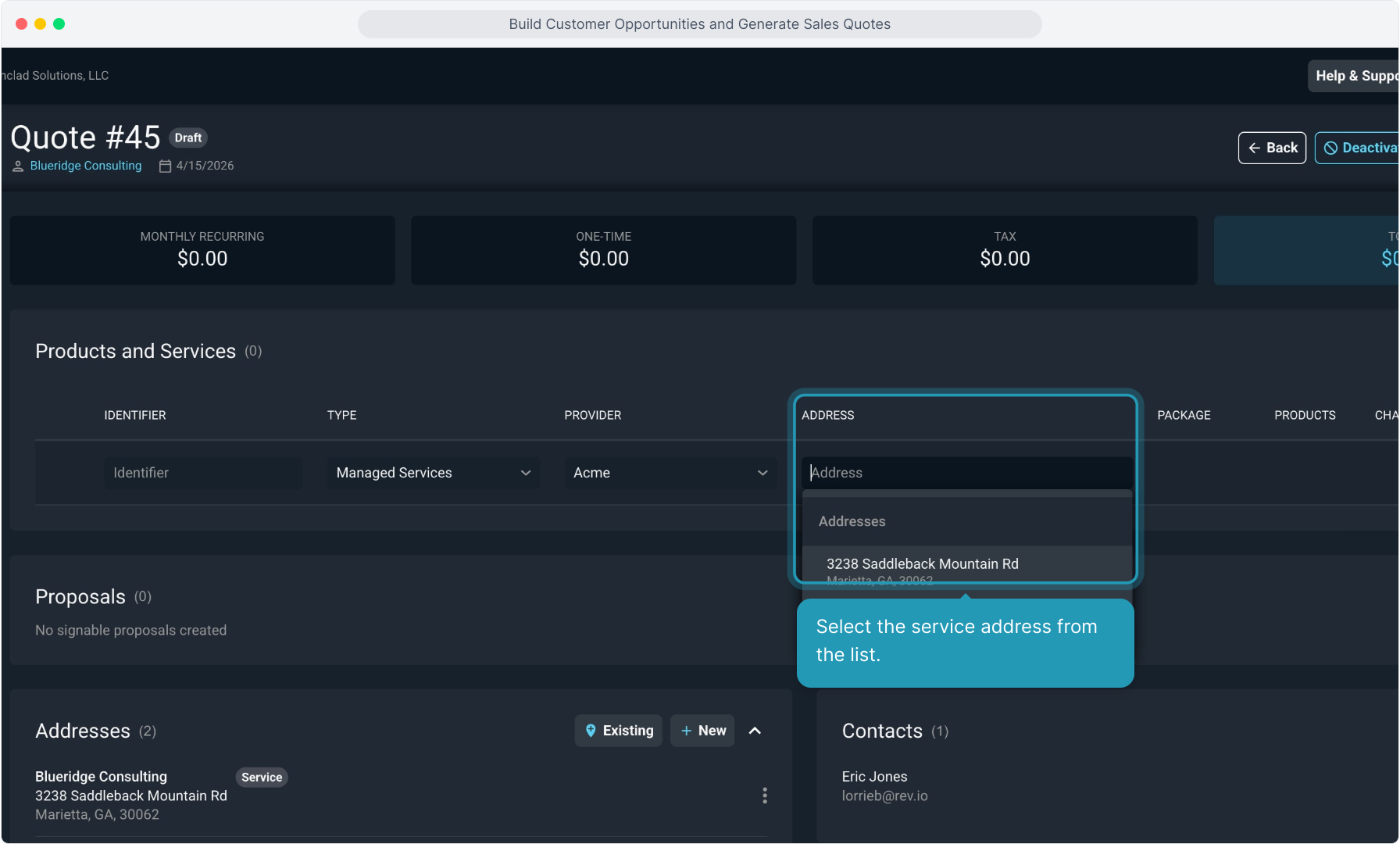
Task: Open the Managed Services type dropdown
Action: [433, 473]
